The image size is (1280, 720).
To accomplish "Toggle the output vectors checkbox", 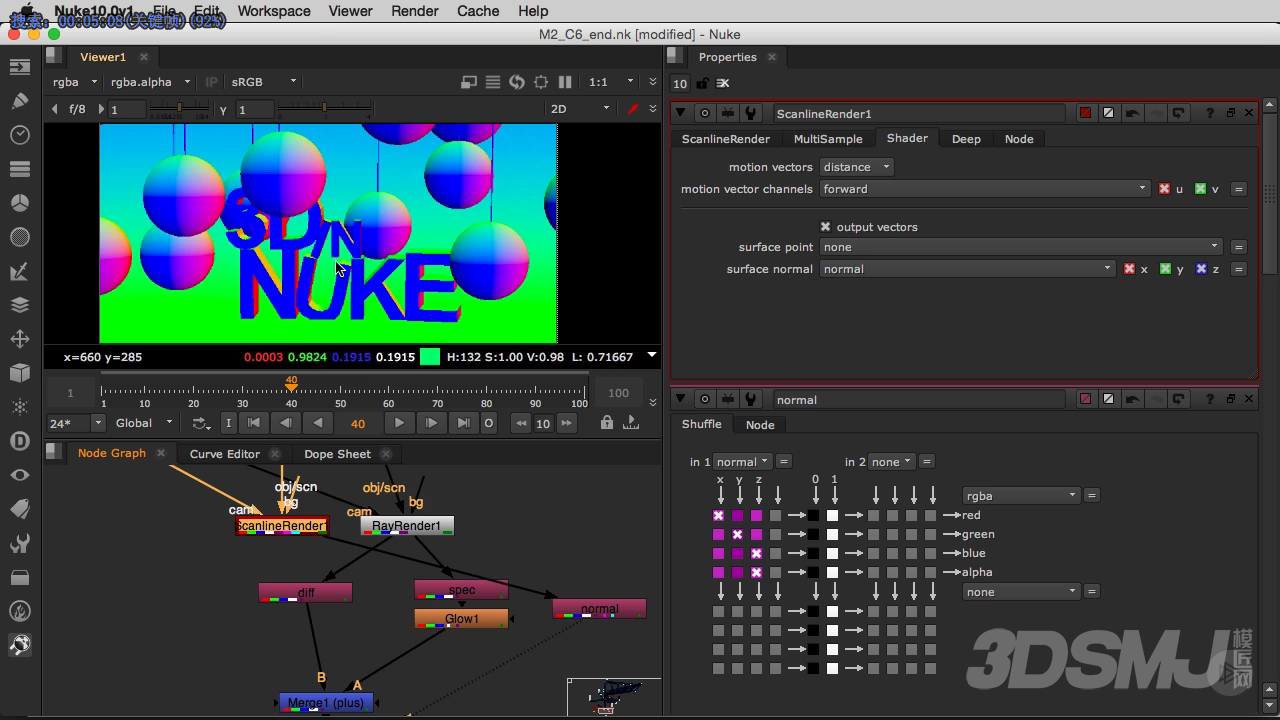I will click(x=826, y=227).
